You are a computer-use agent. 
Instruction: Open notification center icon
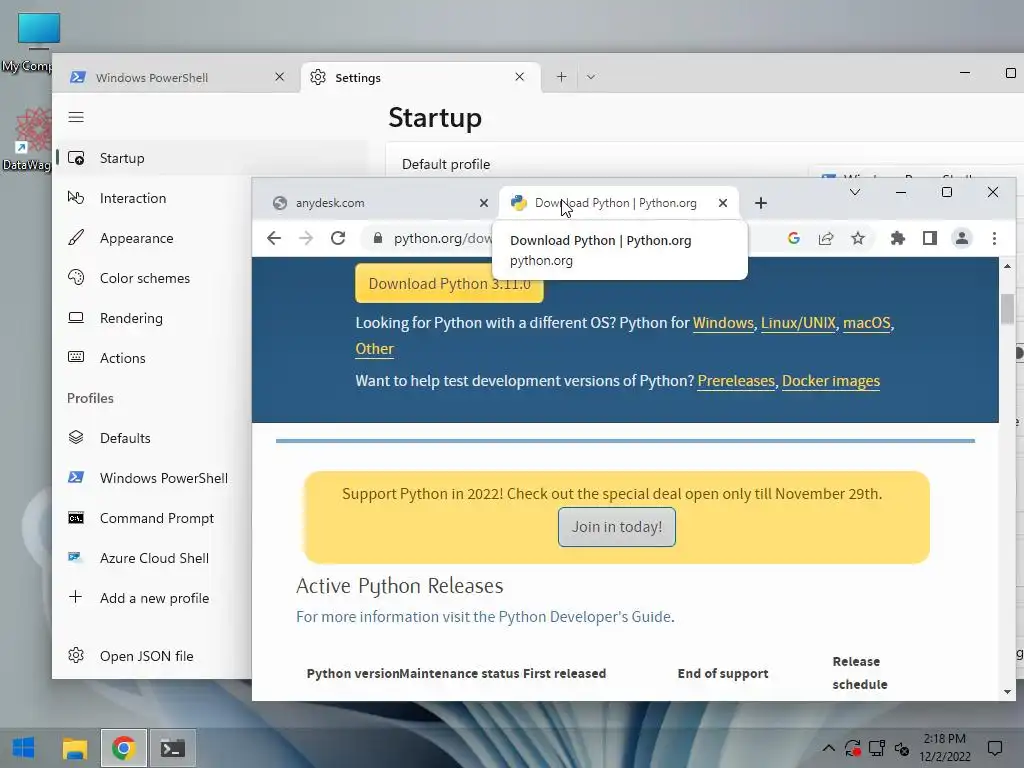tap(995, 748)
